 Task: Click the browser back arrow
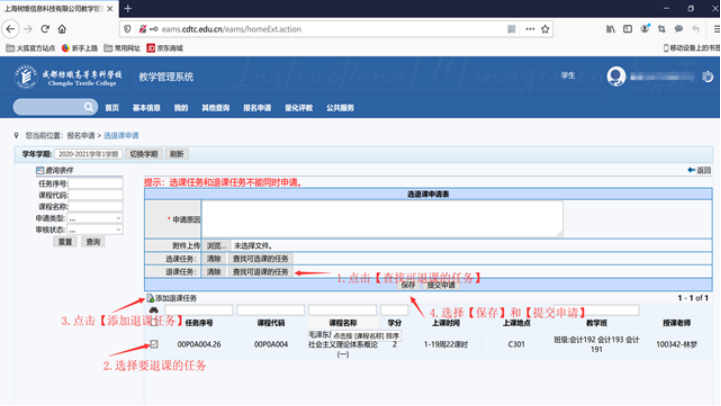tap(11, 29)
